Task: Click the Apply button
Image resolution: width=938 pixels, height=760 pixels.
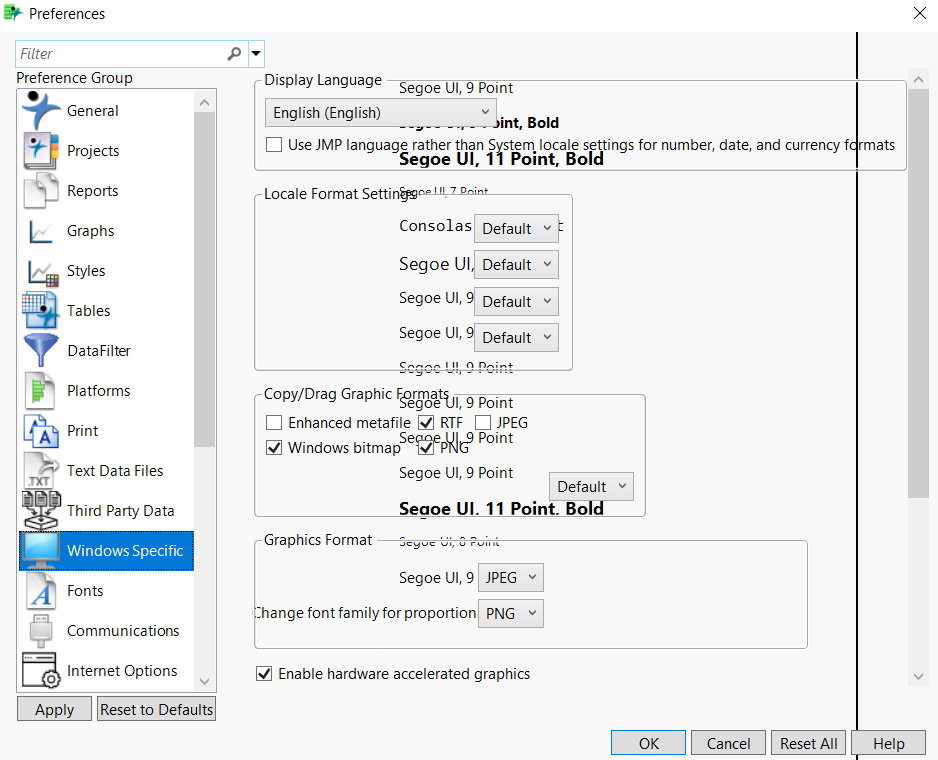Action: (54, 709)
